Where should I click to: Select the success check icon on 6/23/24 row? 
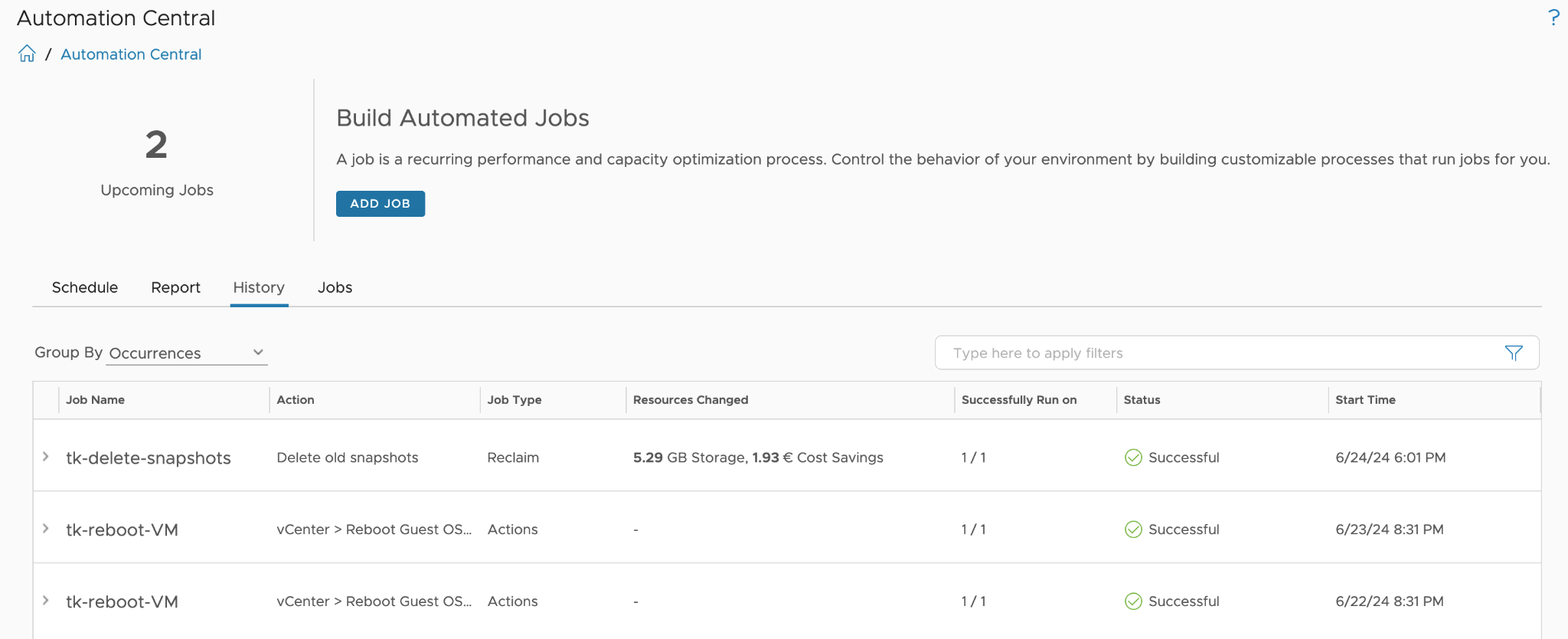[1133, 529]
